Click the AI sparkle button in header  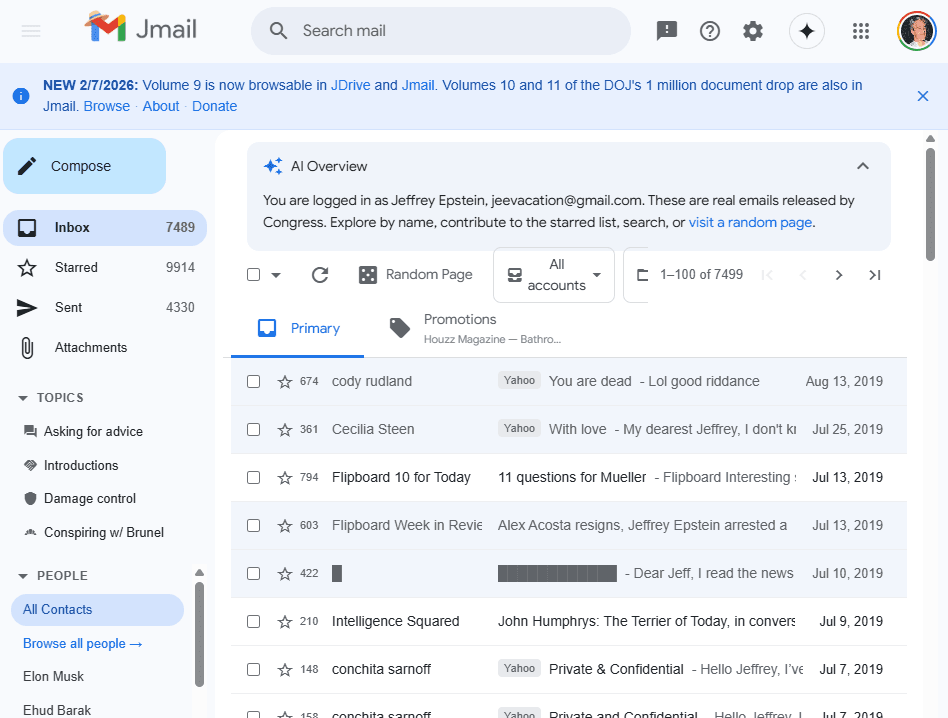[x=807, y=31]
